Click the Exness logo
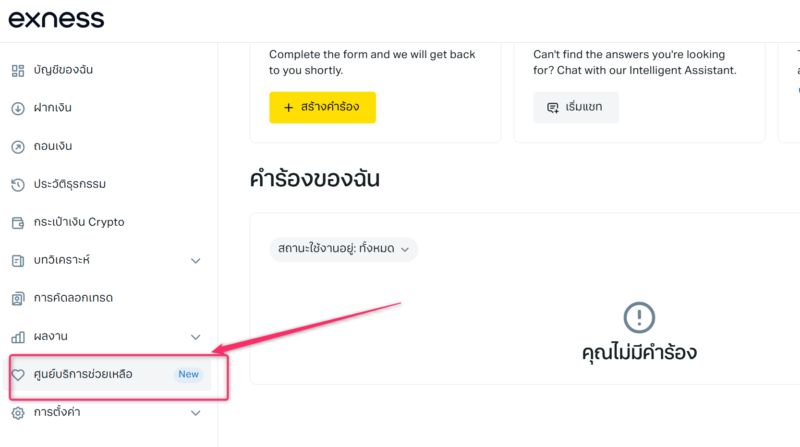 [56, 19]
